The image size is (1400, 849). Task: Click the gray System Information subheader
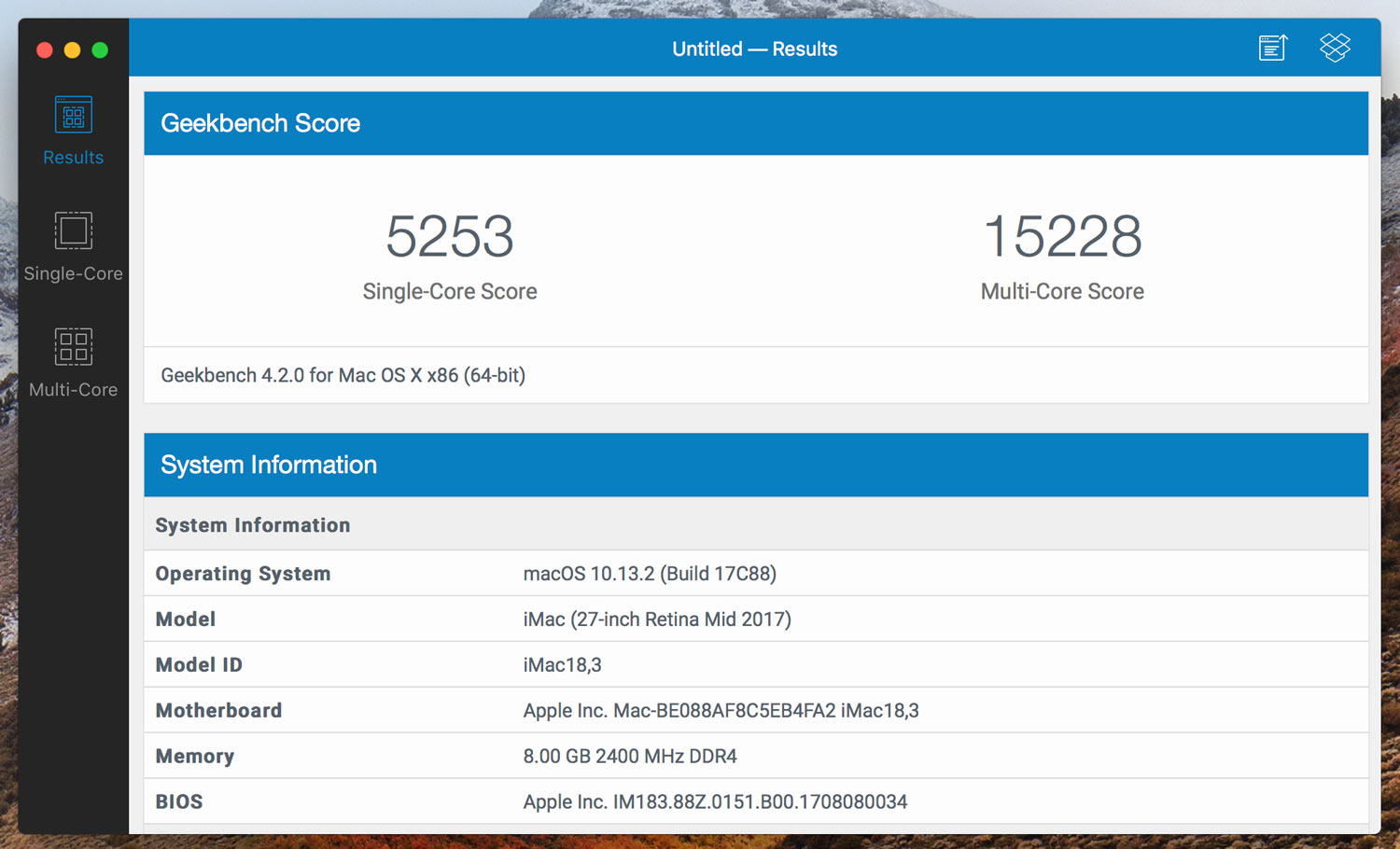(756, 524)
